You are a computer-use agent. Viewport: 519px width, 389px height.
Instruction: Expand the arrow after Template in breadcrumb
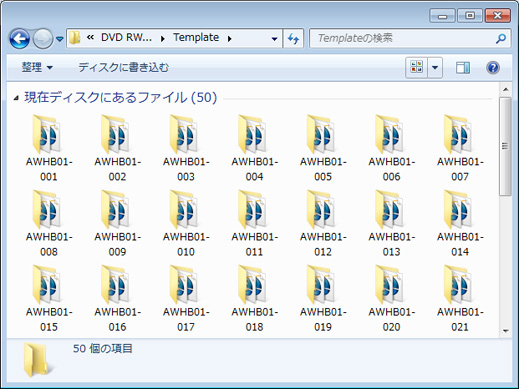(230, 39)
